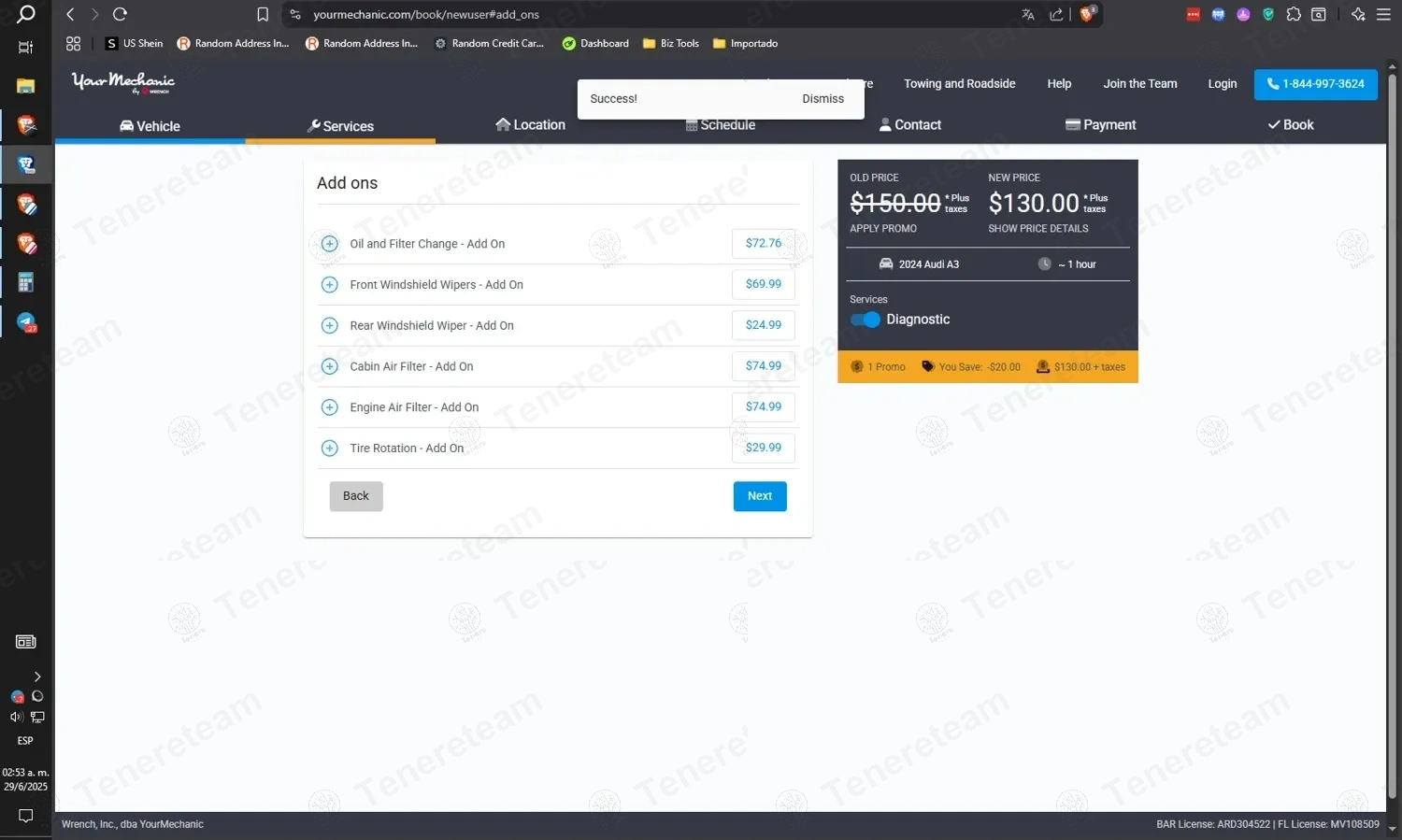This screenshot has height=840, width=1402.
Task: Switch to the Vehicle step tab
Action: (x=150, y=126)
